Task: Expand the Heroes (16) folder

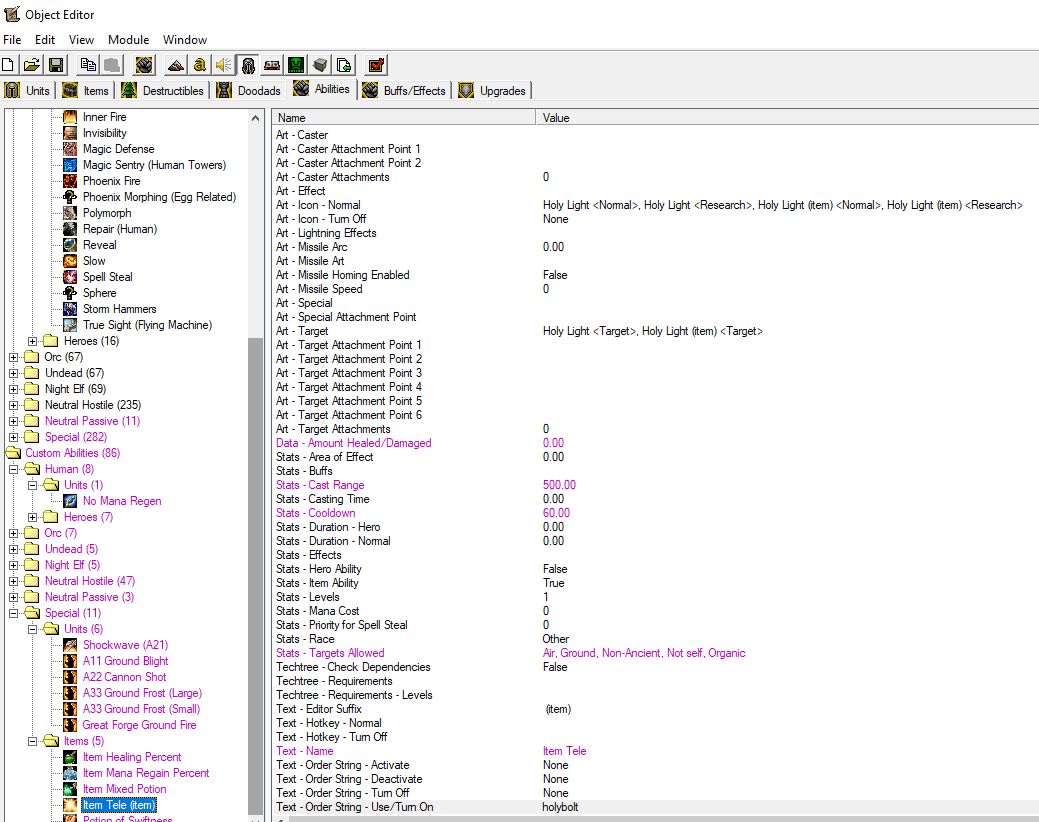Action: (32, 341)
